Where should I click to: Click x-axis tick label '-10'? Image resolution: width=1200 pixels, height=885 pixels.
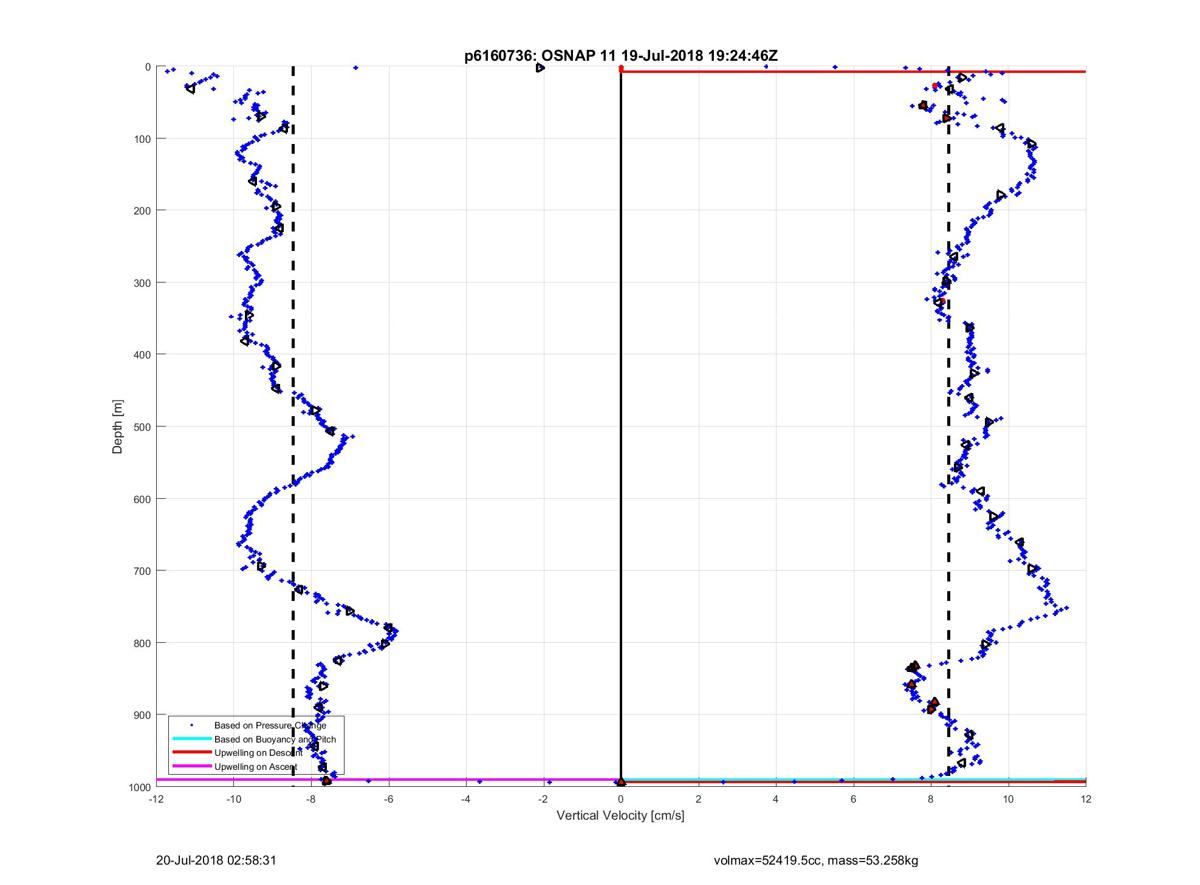tap(233, 799)
